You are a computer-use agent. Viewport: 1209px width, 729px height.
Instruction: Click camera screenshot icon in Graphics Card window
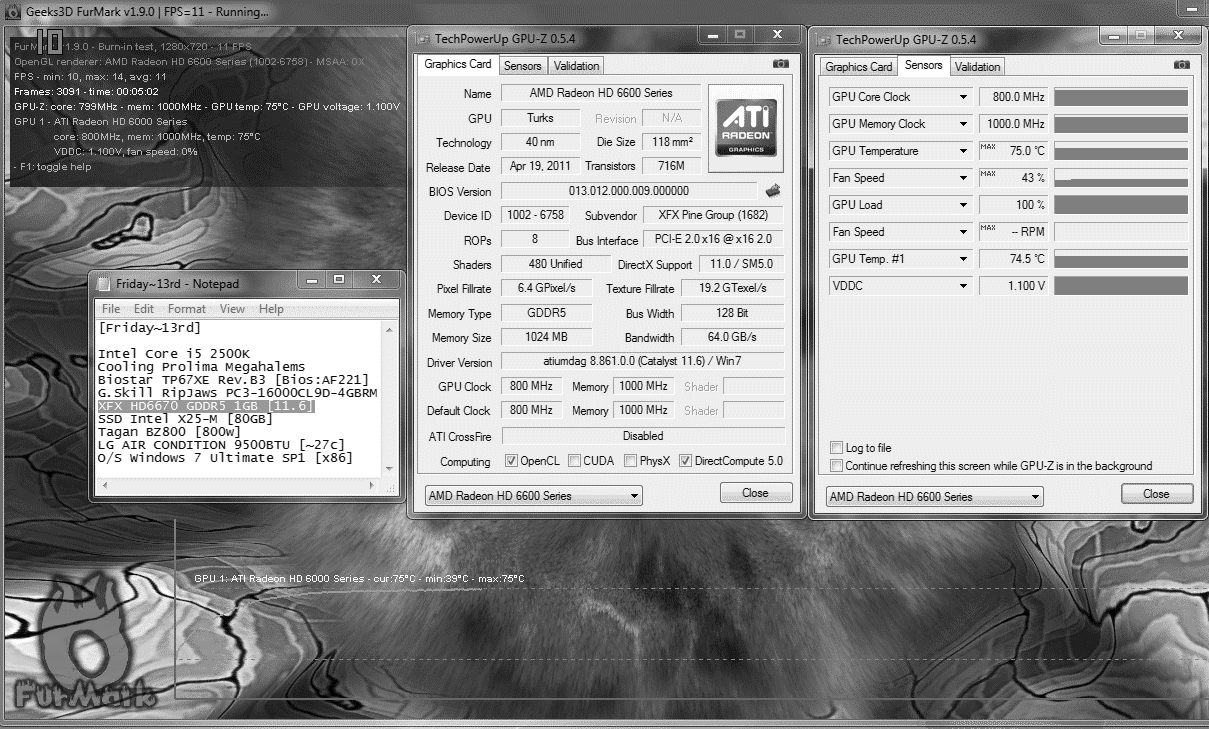[x=780, y=64]
